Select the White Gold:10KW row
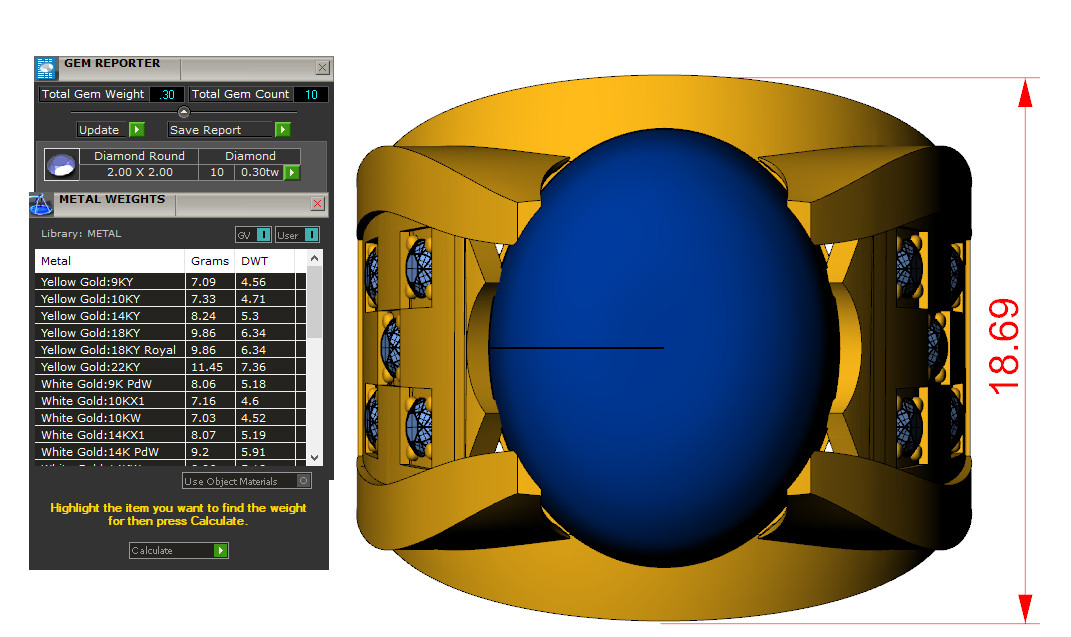Image resolution: width=1071 pixels, height=637 pixels. [110, 418]
